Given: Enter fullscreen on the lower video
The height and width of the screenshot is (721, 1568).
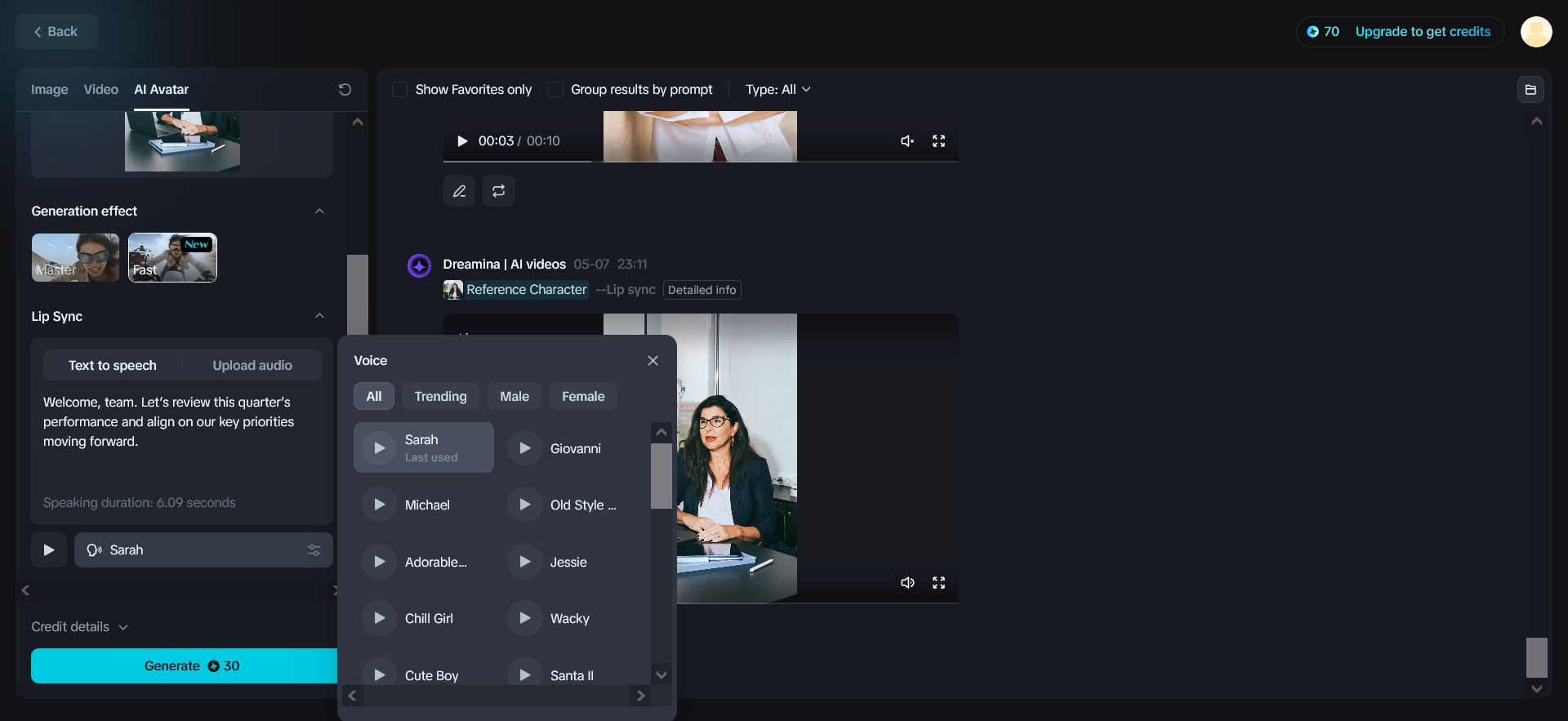Looking at the screenshot, I should coord(938,583).
